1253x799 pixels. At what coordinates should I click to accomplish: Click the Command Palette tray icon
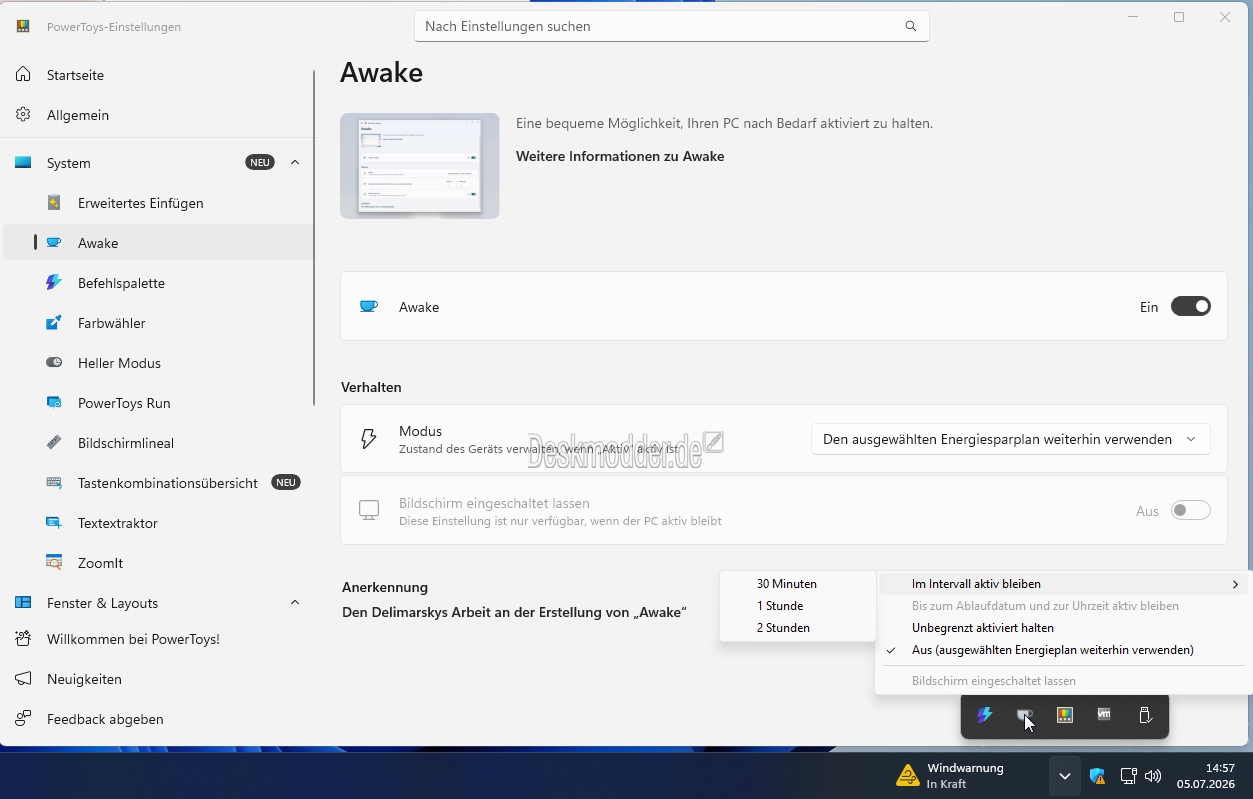click(985, 715)
